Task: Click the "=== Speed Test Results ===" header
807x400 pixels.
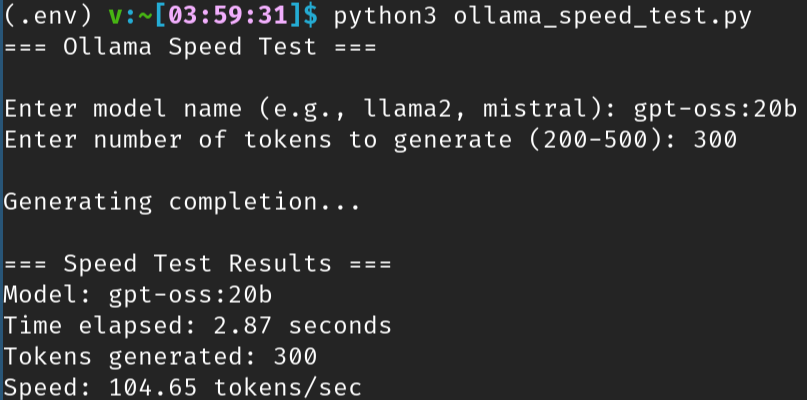Action: point(198,264)
